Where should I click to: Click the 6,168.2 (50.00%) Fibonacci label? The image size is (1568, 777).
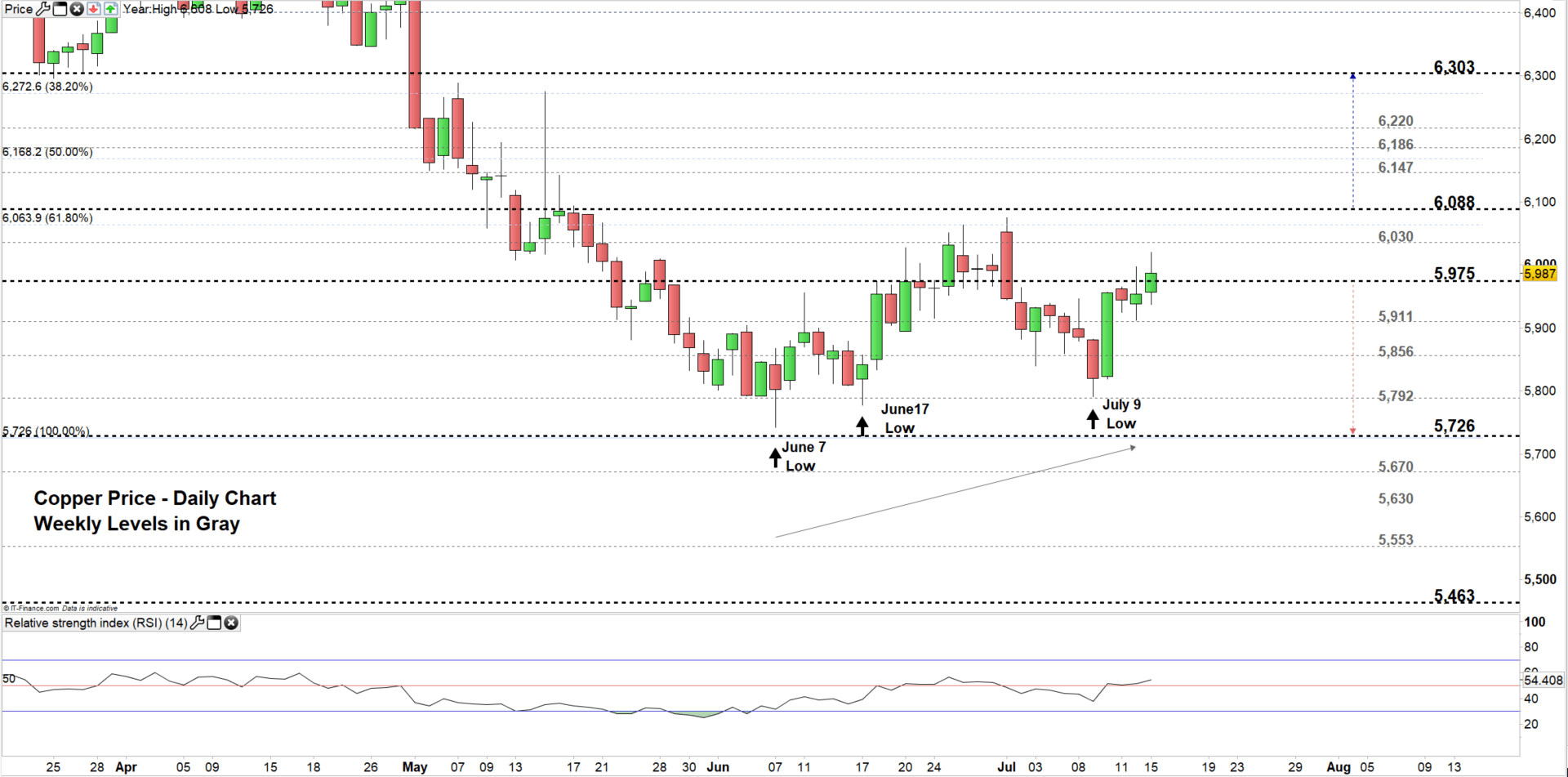coord(47,152)
